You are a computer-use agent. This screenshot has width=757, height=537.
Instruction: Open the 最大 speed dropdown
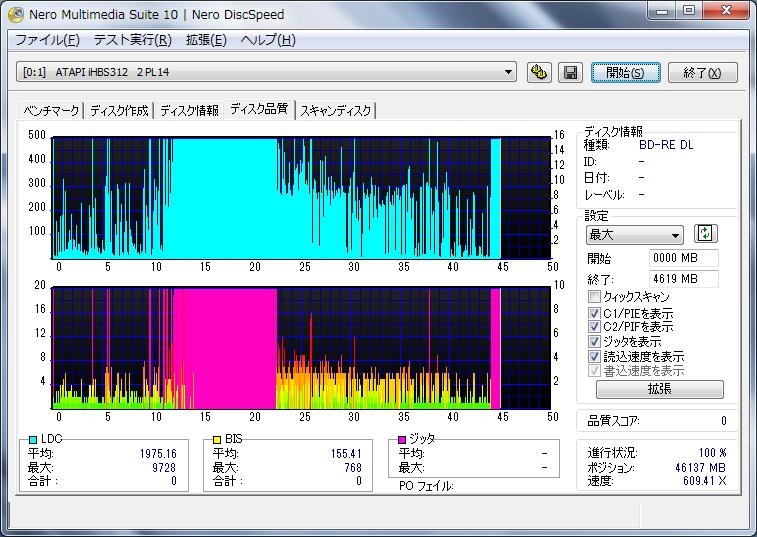click(x=634, y=235)
